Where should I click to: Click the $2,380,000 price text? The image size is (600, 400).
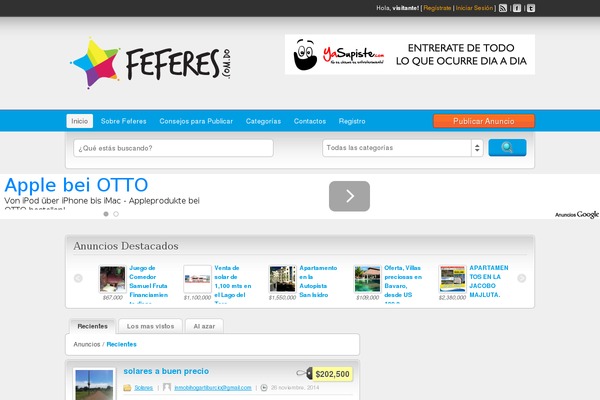tap(452, 297)
